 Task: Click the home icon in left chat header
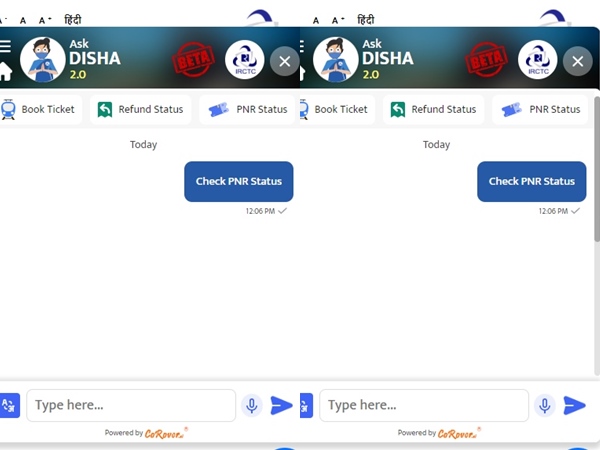point(6,71)
